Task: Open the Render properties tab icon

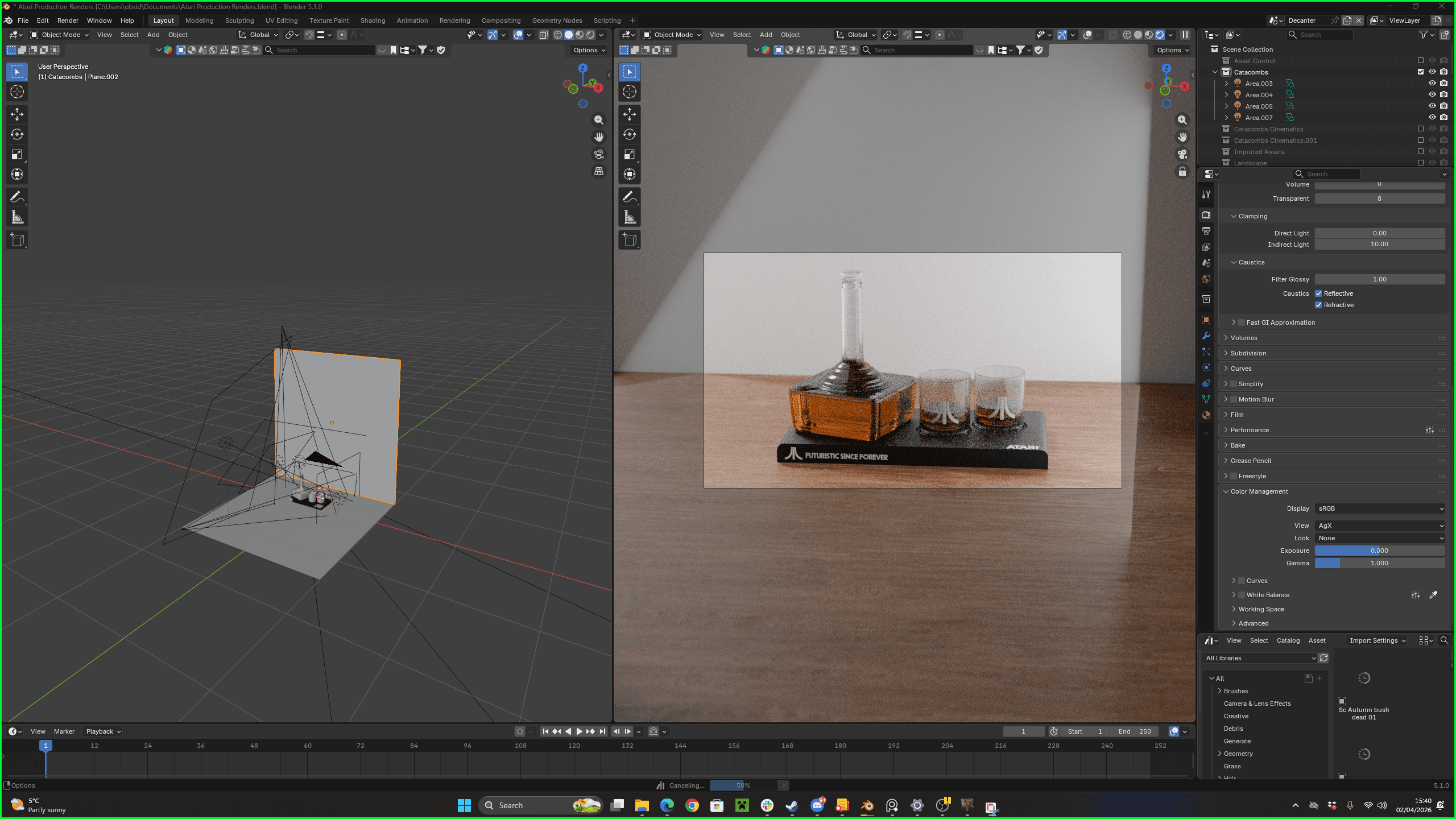Action: (1206, 214)
